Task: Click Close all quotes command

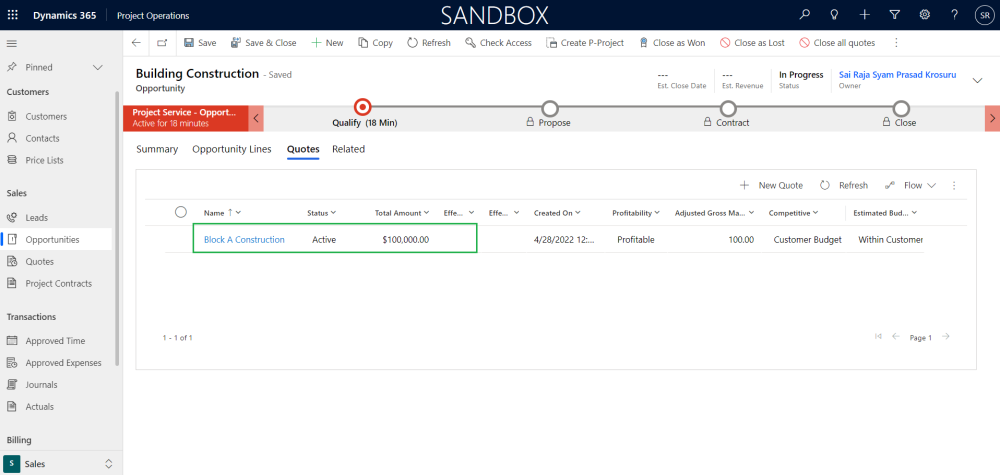Action: [837, 43]
